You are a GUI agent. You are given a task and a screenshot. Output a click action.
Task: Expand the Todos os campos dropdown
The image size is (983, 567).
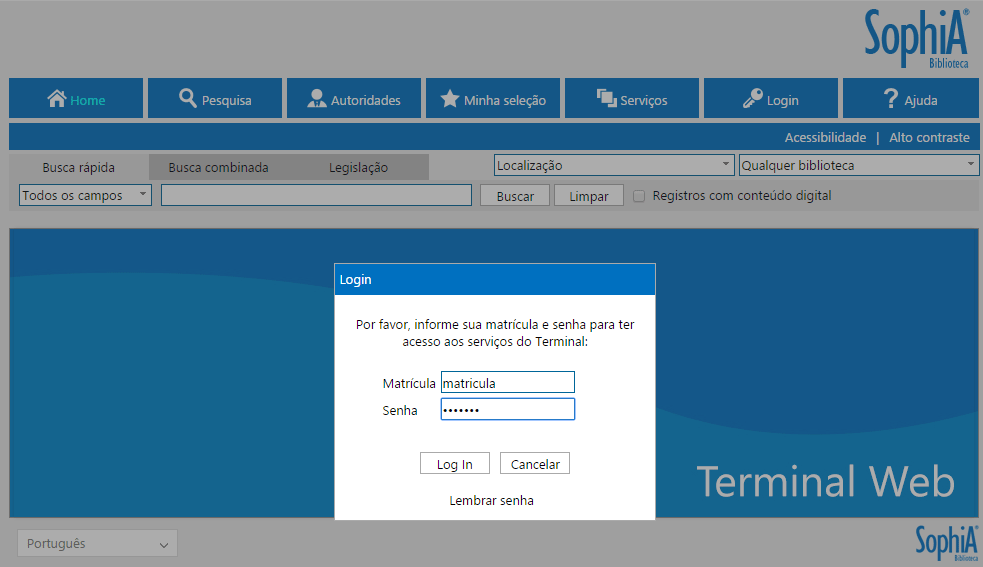coord(85,196)
